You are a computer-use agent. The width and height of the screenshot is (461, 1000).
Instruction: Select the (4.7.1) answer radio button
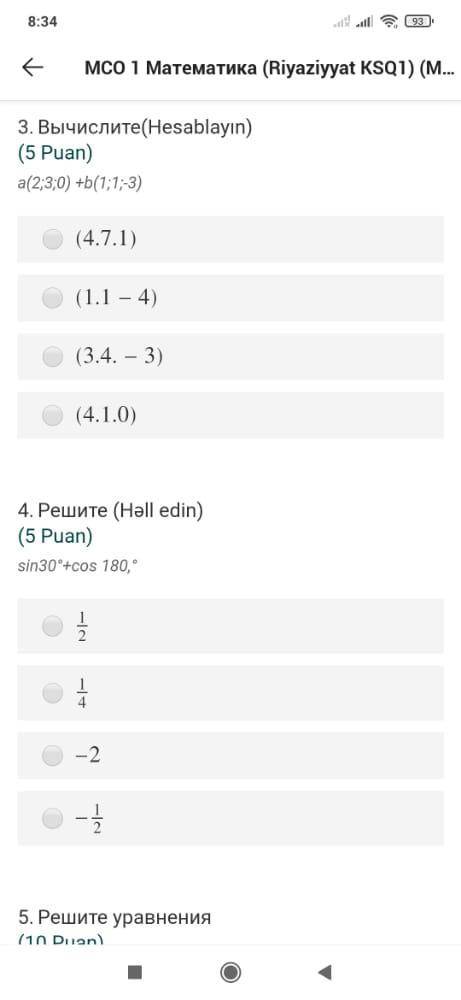pos(52,239)
